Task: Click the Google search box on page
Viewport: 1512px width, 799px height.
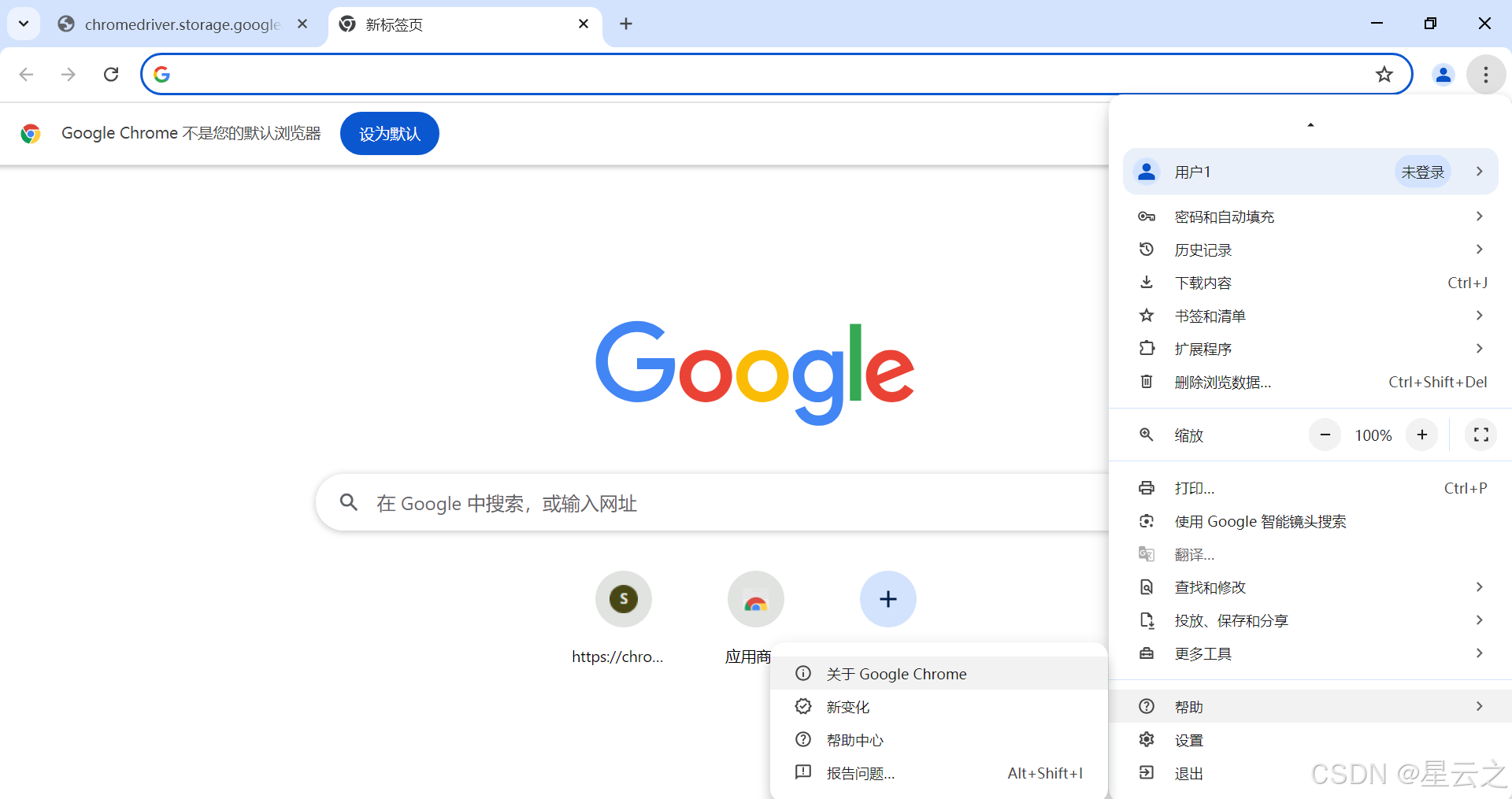Action: point(713,503)
